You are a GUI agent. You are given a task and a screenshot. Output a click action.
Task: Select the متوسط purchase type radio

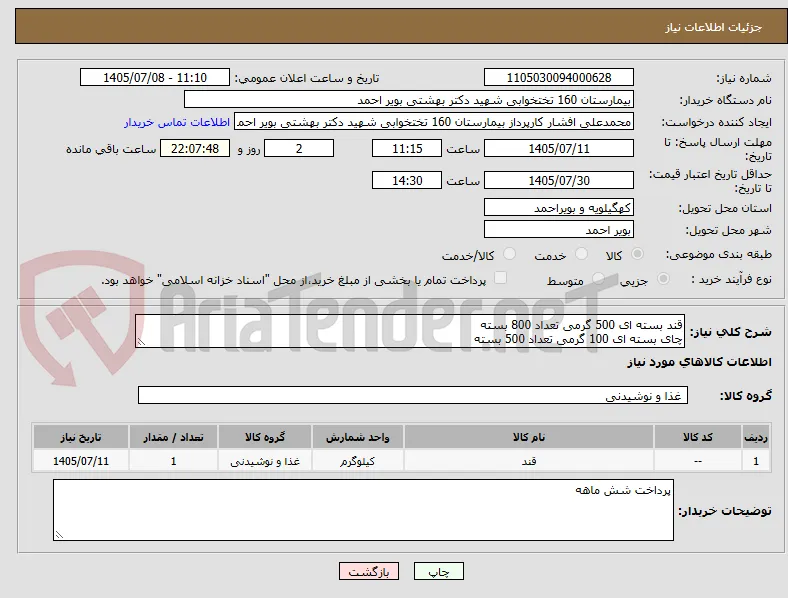click(x=598, y=278)
